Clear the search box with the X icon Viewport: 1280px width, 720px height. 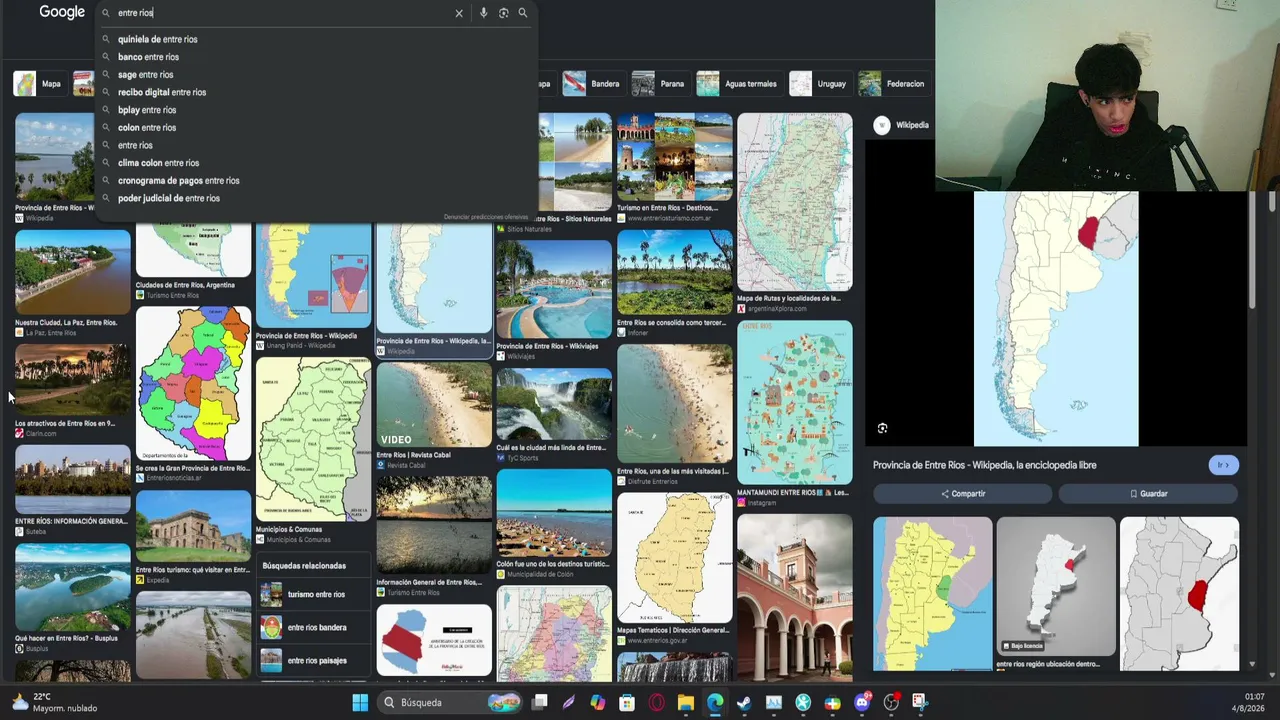pyautogui.click(x=459, y=13)
